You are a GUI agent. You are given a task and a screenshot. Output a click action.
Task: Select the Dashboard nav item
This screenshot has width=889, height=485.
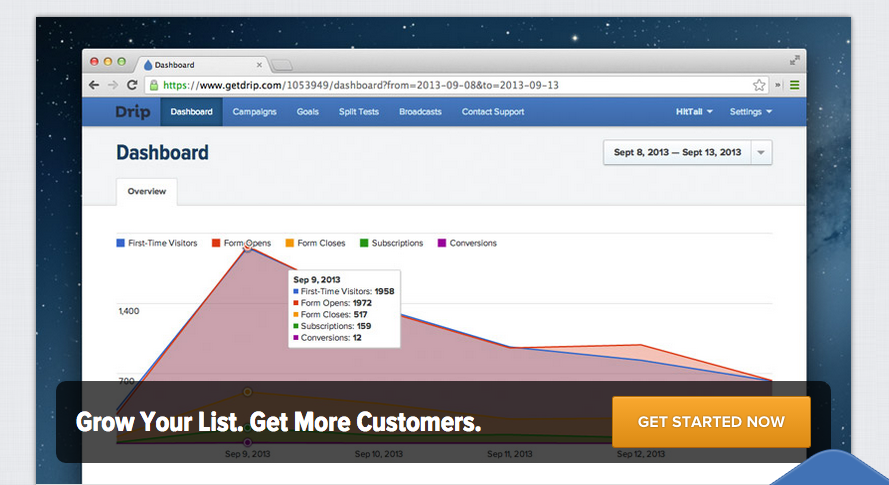point(192,112)
